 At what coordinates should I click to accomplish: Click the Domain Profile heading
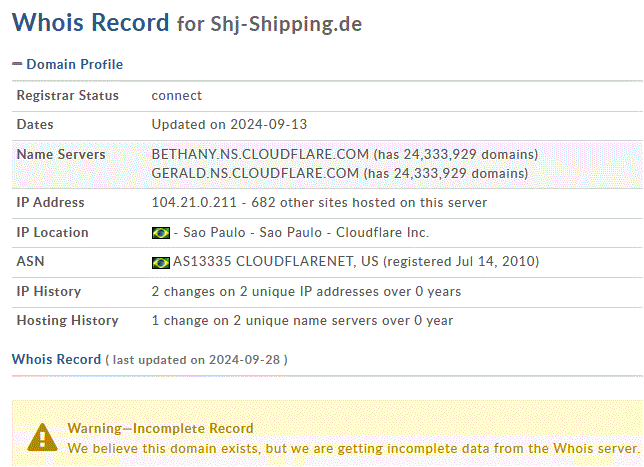pos(74,64)
